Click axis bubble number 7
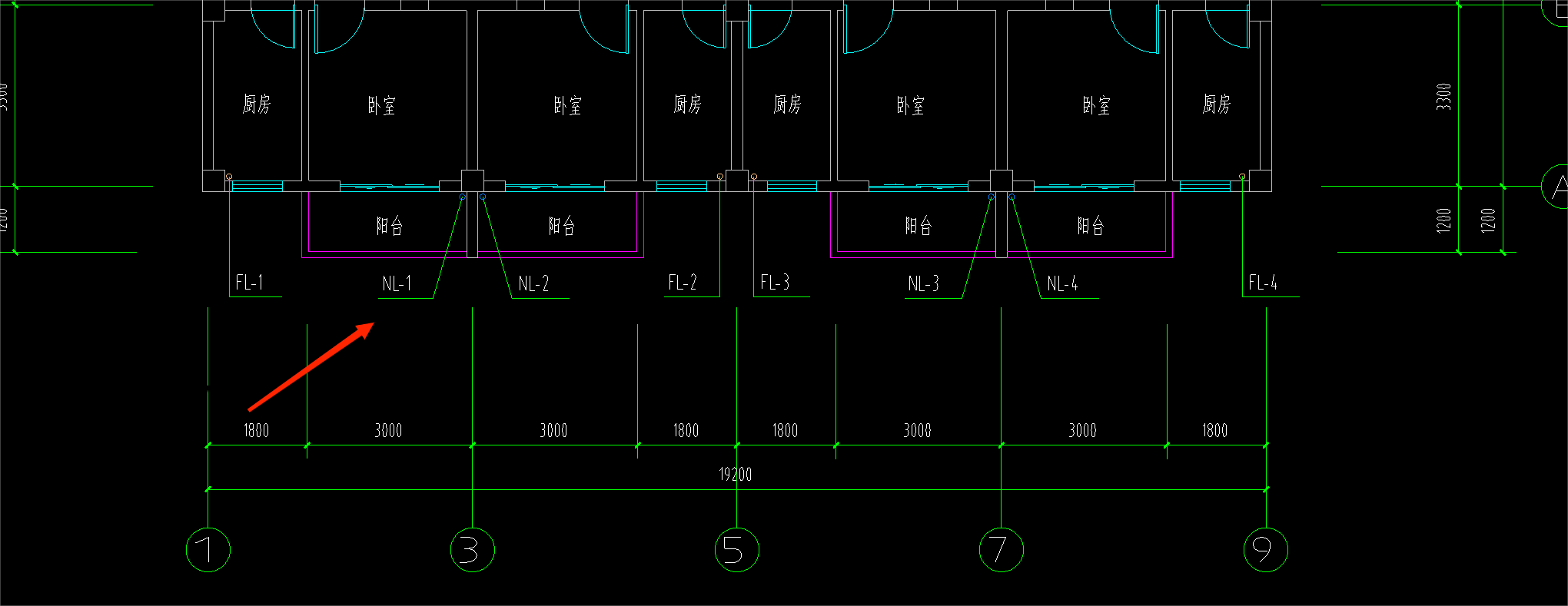Viewport: 1568px width, 606px height. coord(1001,550)
